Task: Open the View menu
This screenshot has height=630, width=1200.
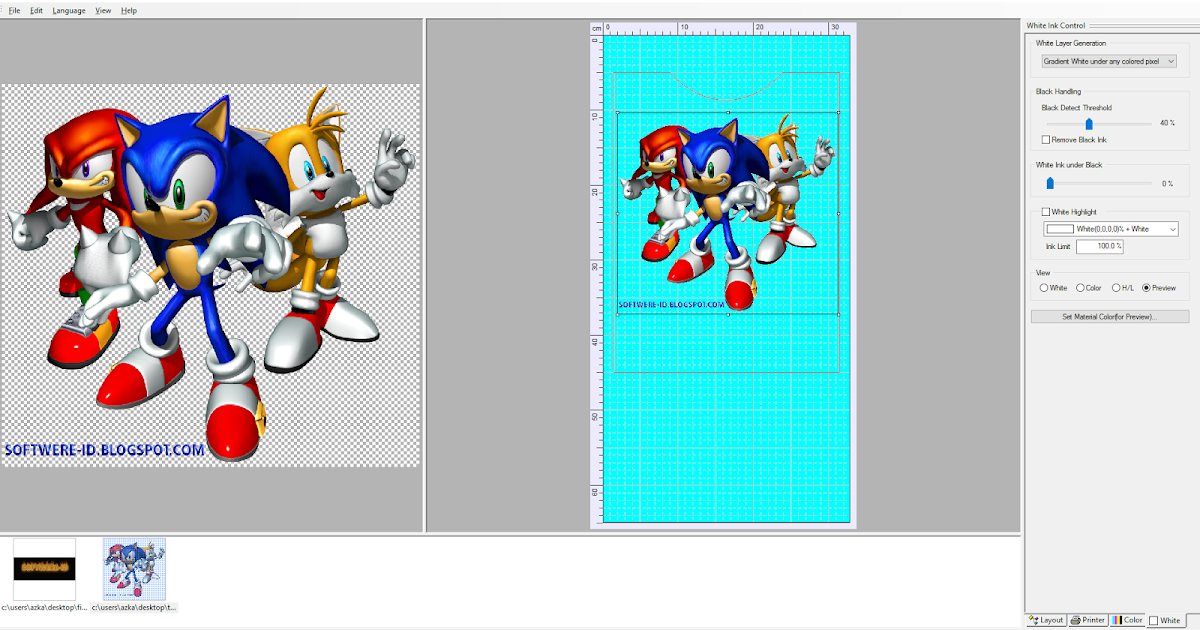Action: (103, 10)
